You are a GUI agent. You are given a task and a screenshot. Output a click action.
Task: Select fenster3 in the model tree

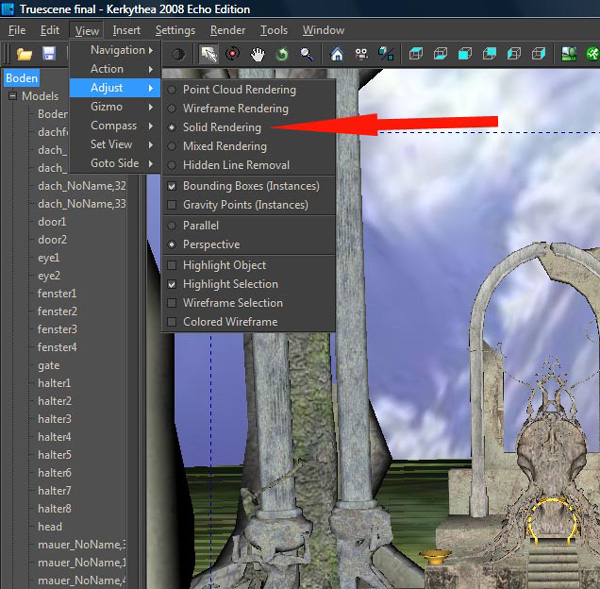coord(57,330)
